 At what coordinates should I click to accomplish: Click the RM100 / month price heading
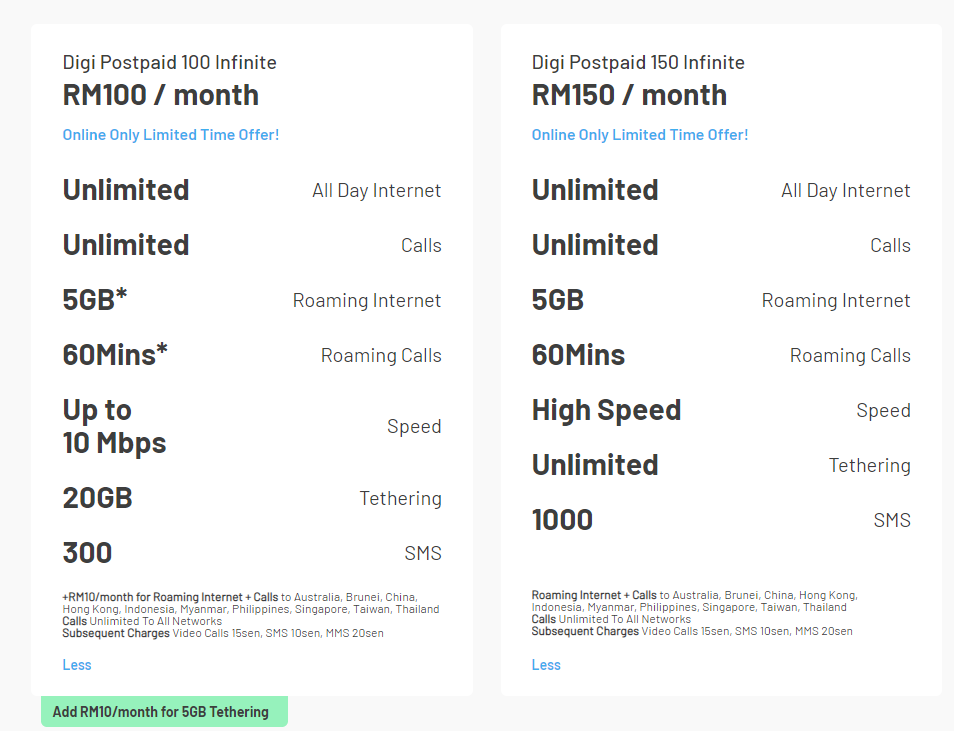tap(161, 95)
